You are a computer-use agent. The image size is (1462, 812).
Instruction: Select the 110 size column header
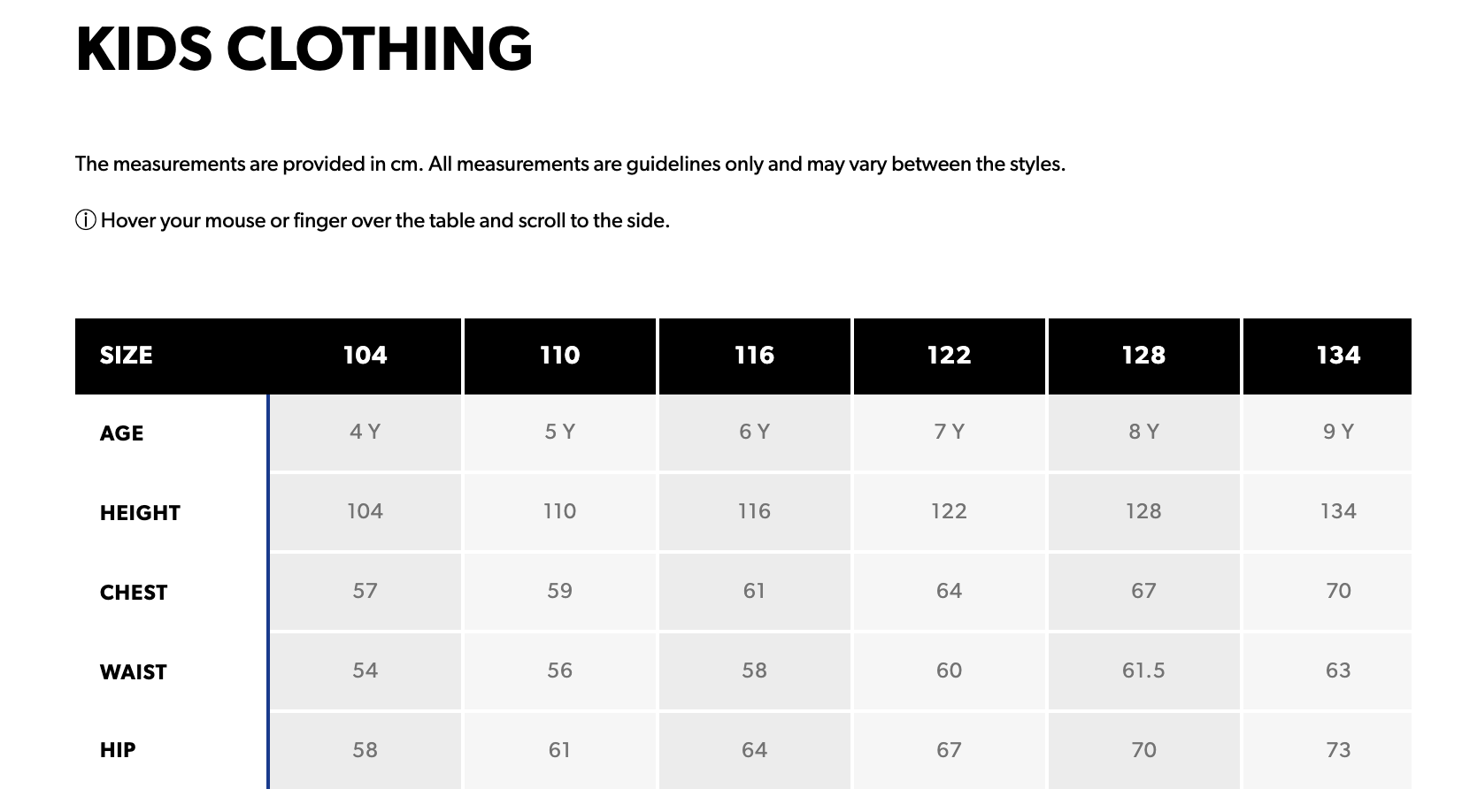click(x=559, y=356)
